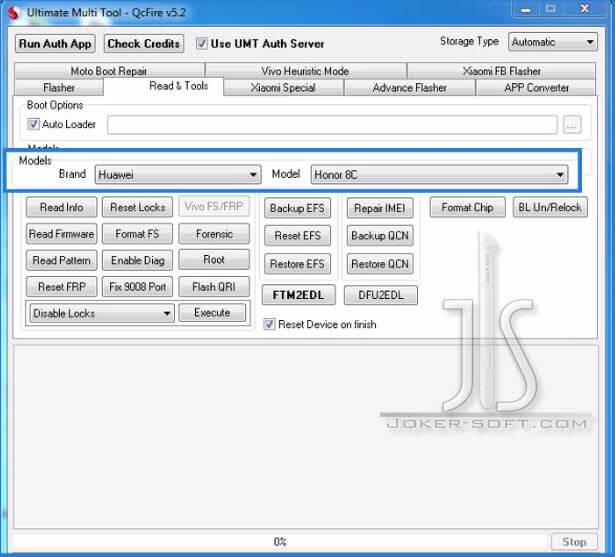Go to the Advance Flasher tab

coord(409,87)
